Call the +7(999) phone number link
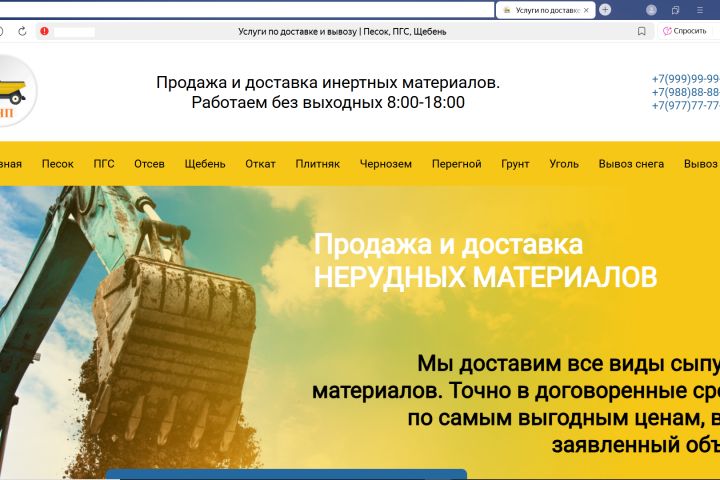This screenshot has width=720, height=480. 686,79
